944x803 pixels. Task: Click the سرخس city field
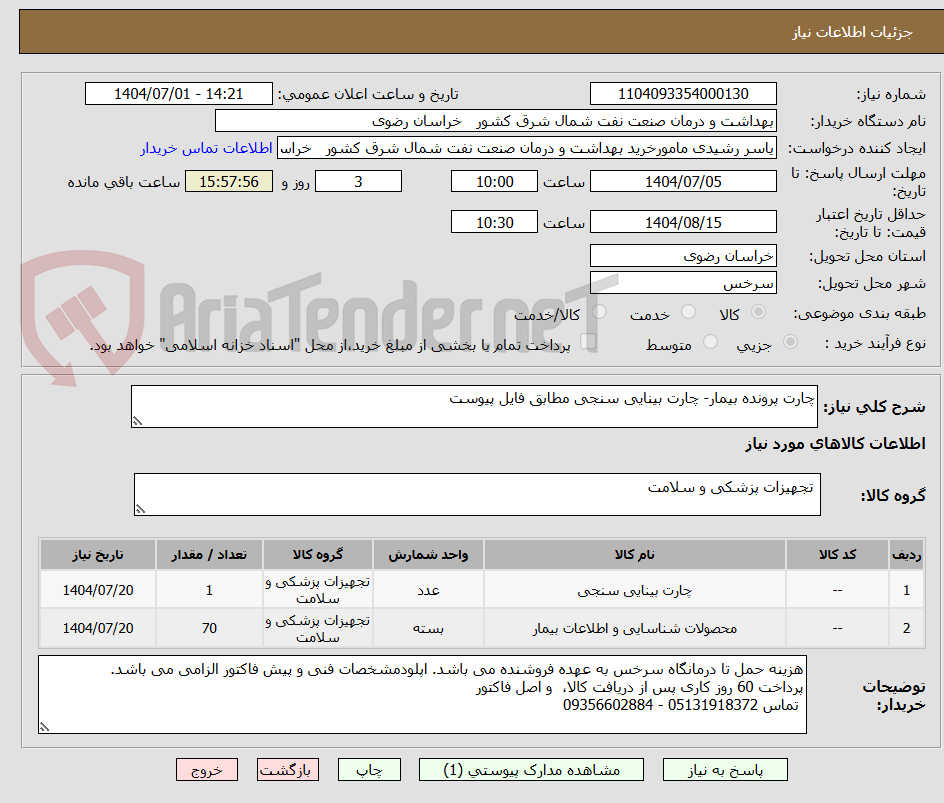(x=682, y=283)
